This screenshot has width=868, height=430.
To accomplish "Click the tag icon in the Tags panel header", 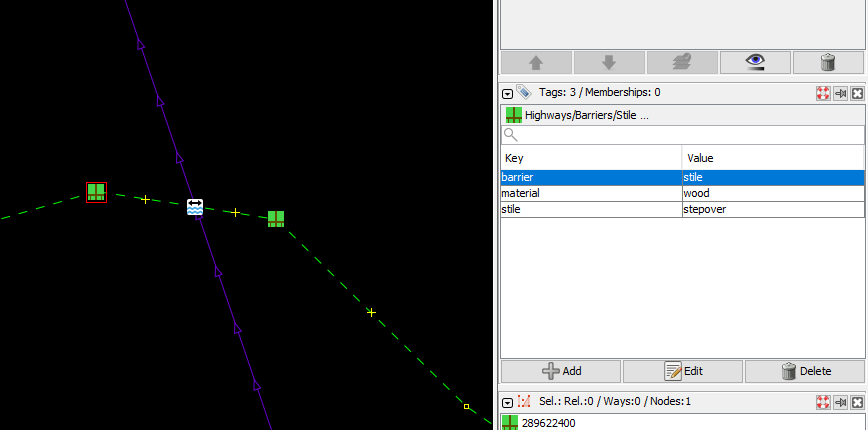I will (523, 91).
